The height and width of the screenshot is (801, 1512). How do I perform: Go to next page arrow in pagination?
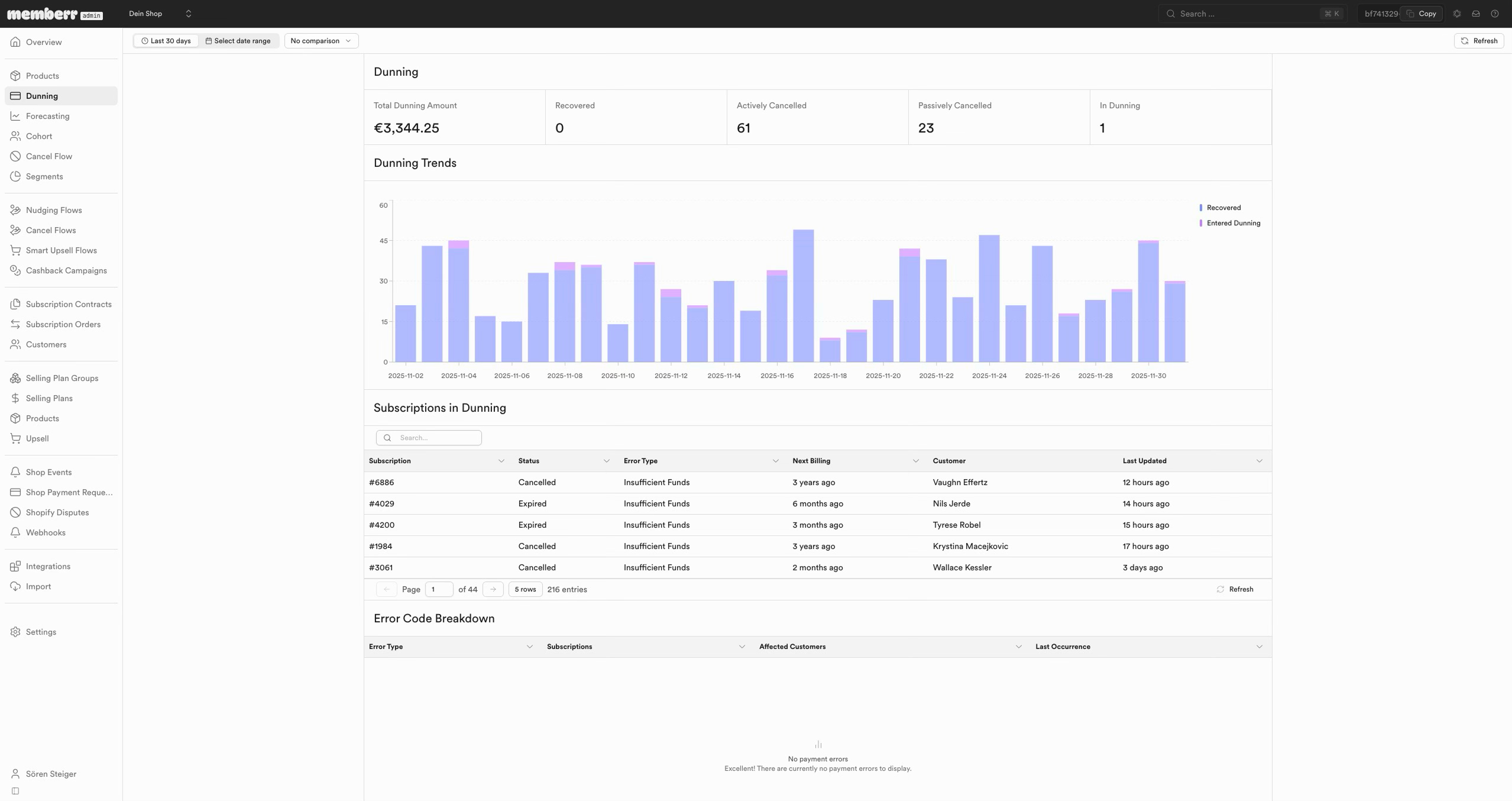493,589
